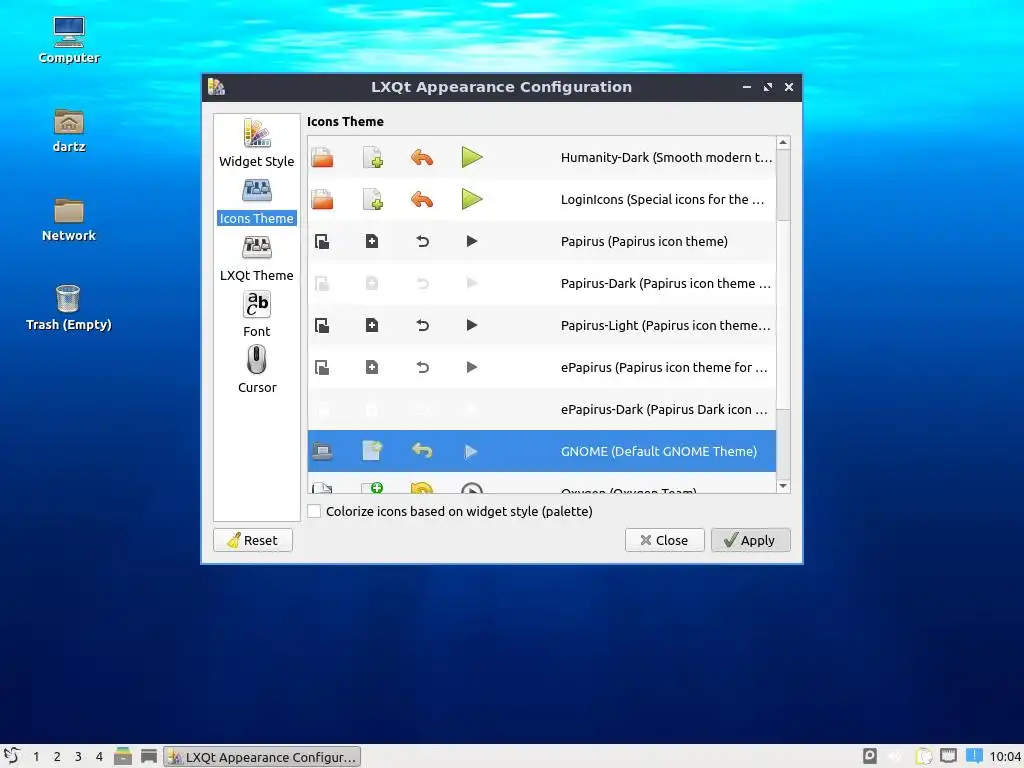This screenshot has height=768, width=1024.
Task: Click Humanity-Dark new document preview icon
Action: click(372, 157)
